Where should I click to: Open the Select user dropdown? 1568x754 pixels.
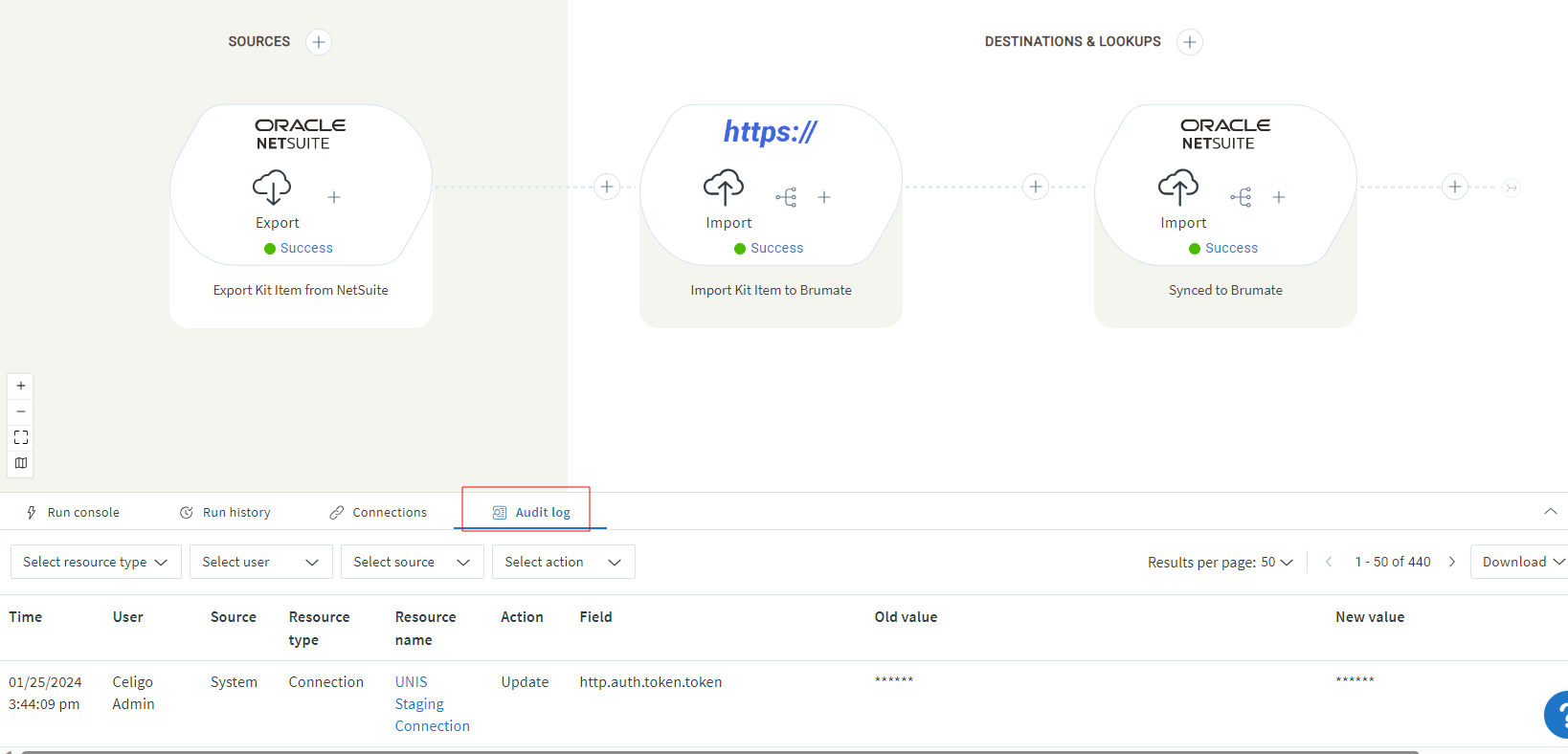[260, 562]
